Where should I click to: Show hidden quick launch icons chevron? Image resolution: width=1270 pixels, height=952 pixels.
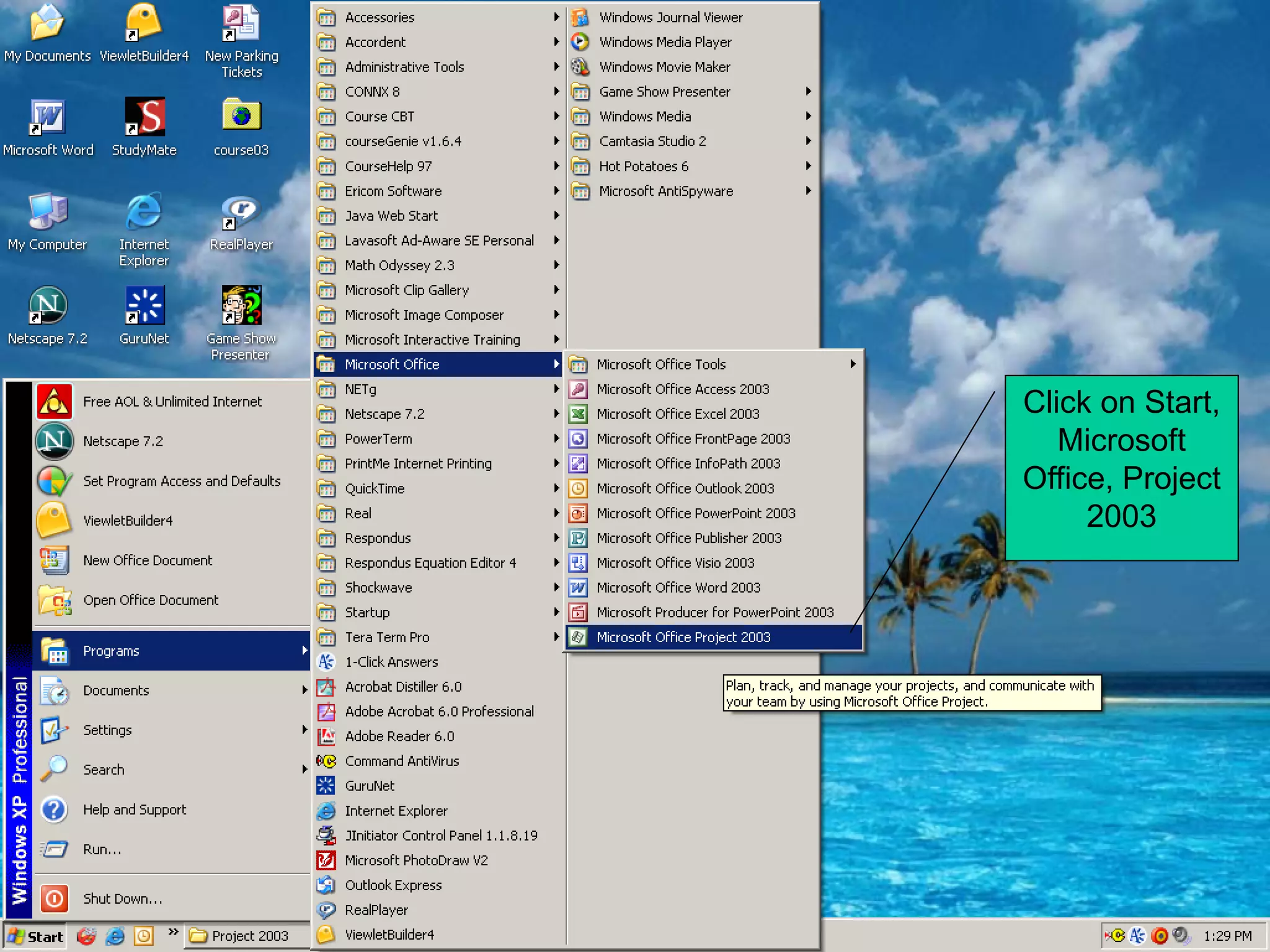pos(173,932)
